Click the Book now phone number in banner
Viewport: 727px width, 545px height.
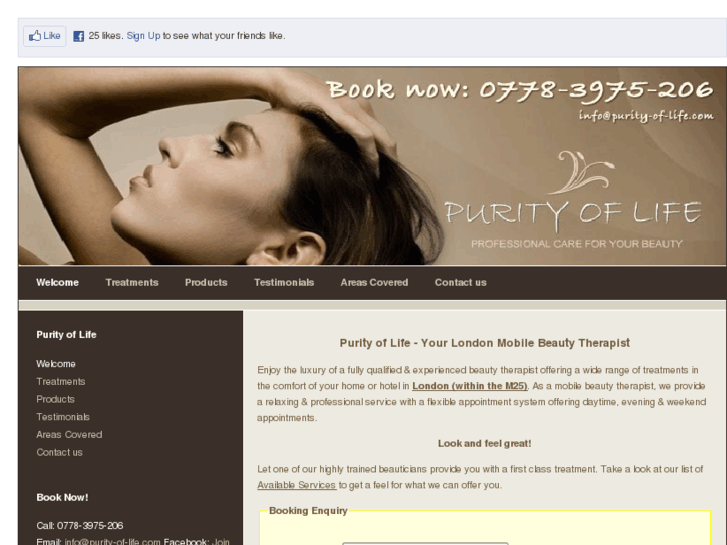pyautogui.click(x=520, y=90)
